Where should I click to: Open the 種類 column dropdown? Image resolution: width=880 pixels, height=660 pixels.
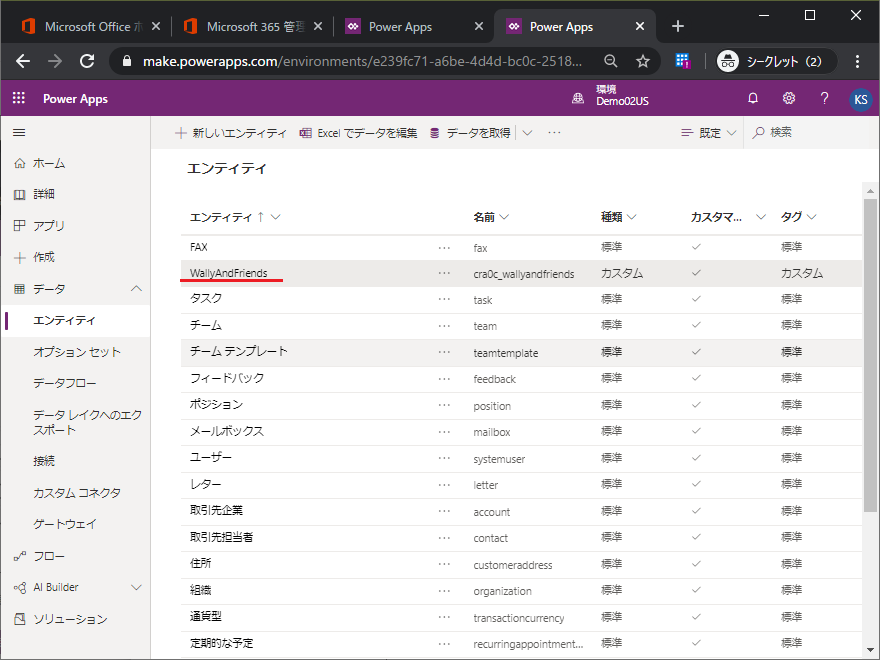(631, 217)
